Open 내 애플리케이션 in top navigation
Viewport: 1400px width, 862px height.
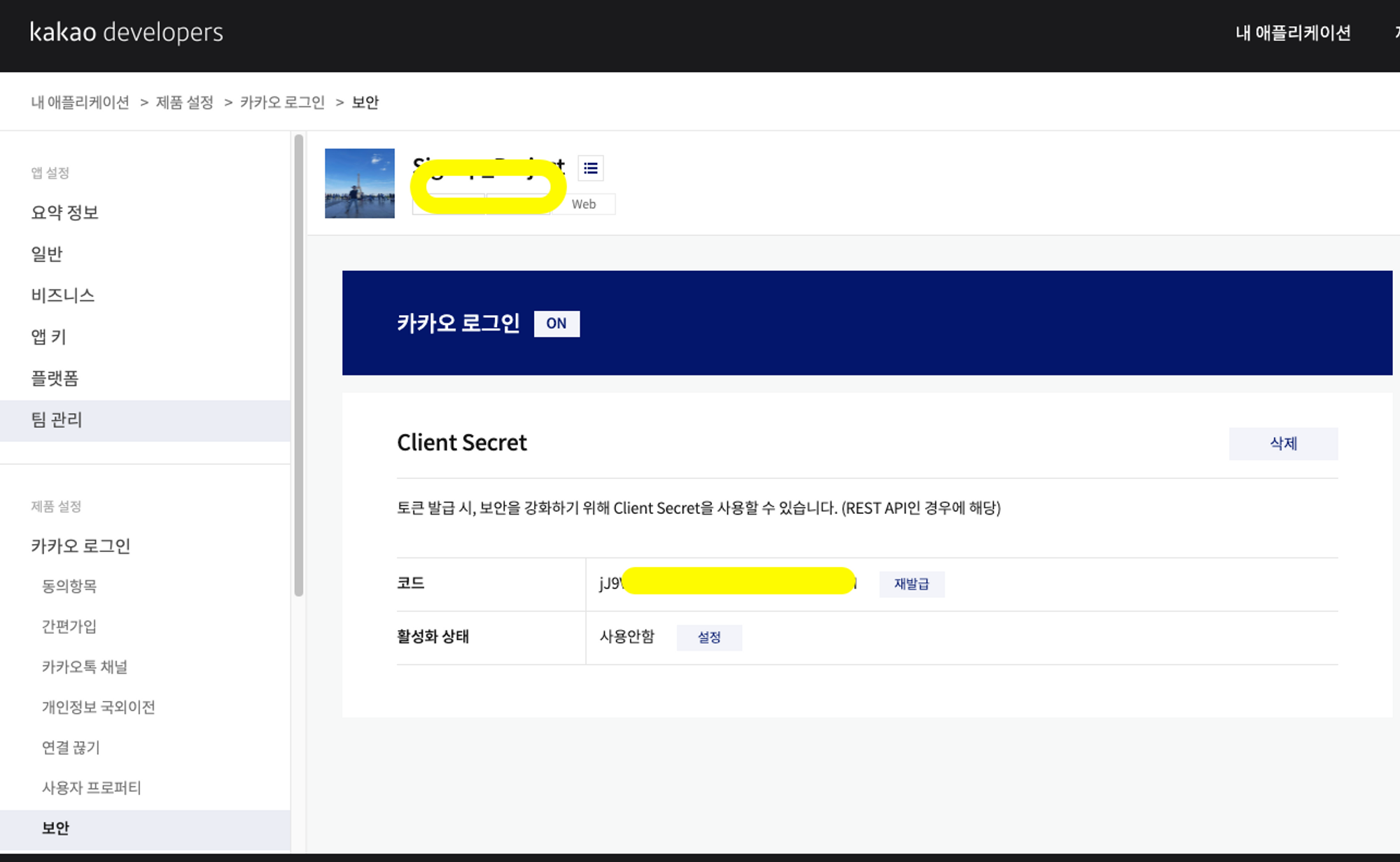coord(1292,33)
